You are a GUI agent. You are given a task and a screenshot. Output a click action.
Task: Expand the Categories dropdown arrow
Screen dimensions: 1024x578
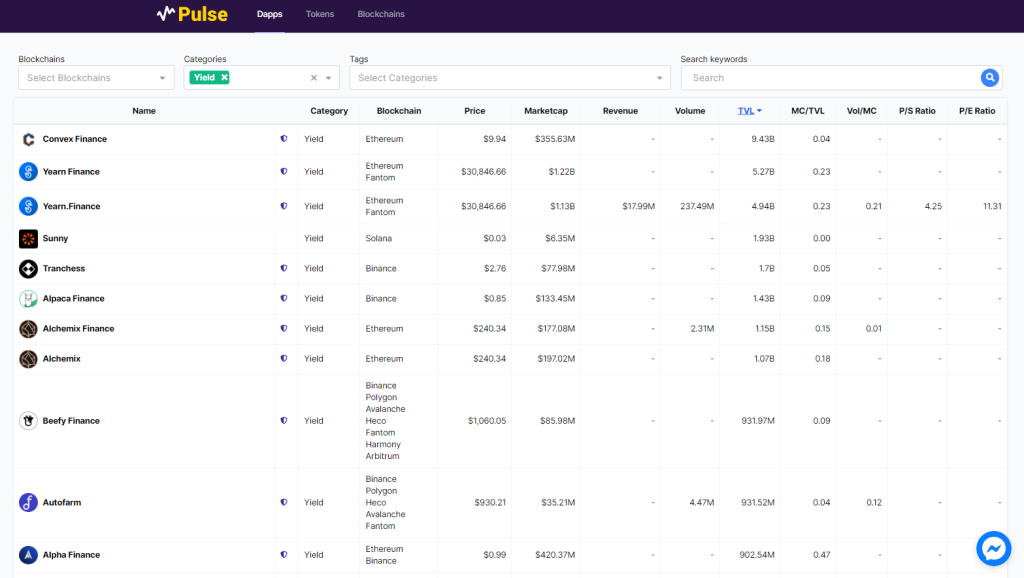tap(328, 78)
